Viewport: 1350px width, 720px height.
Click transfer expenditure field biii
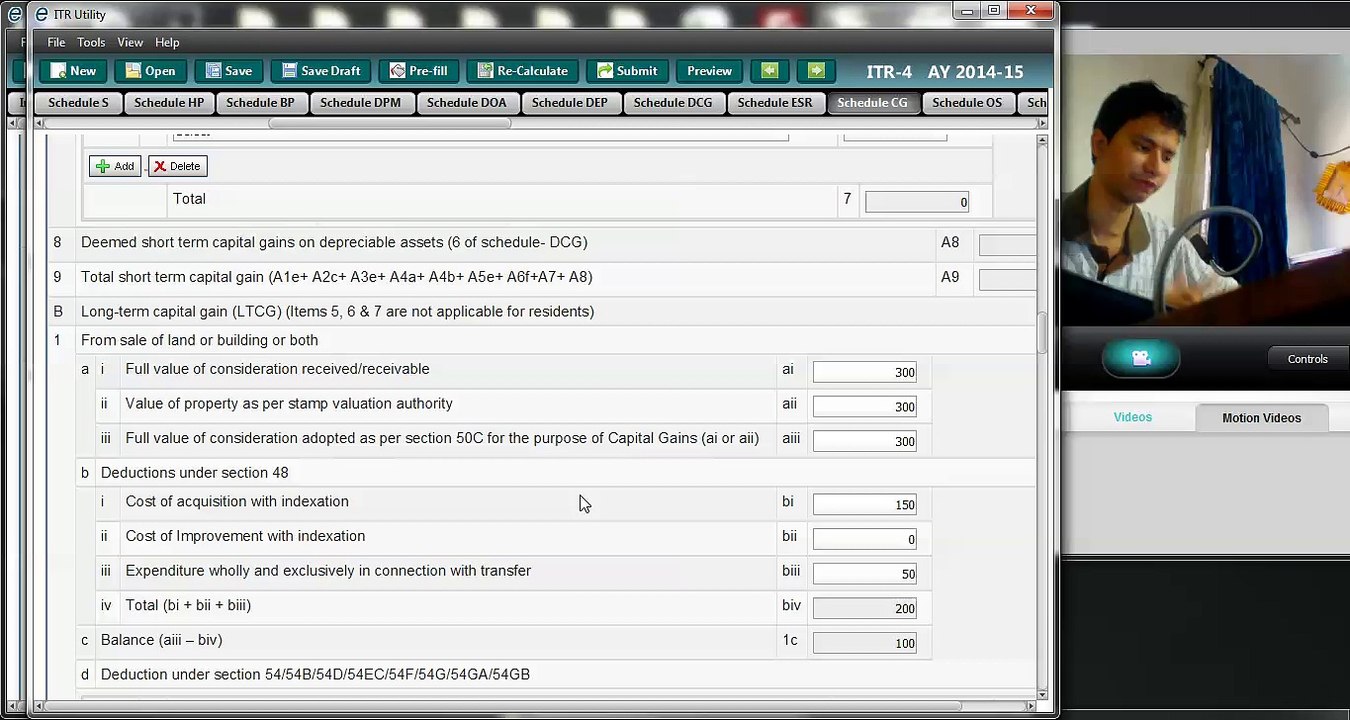click(x=865, y=574)
